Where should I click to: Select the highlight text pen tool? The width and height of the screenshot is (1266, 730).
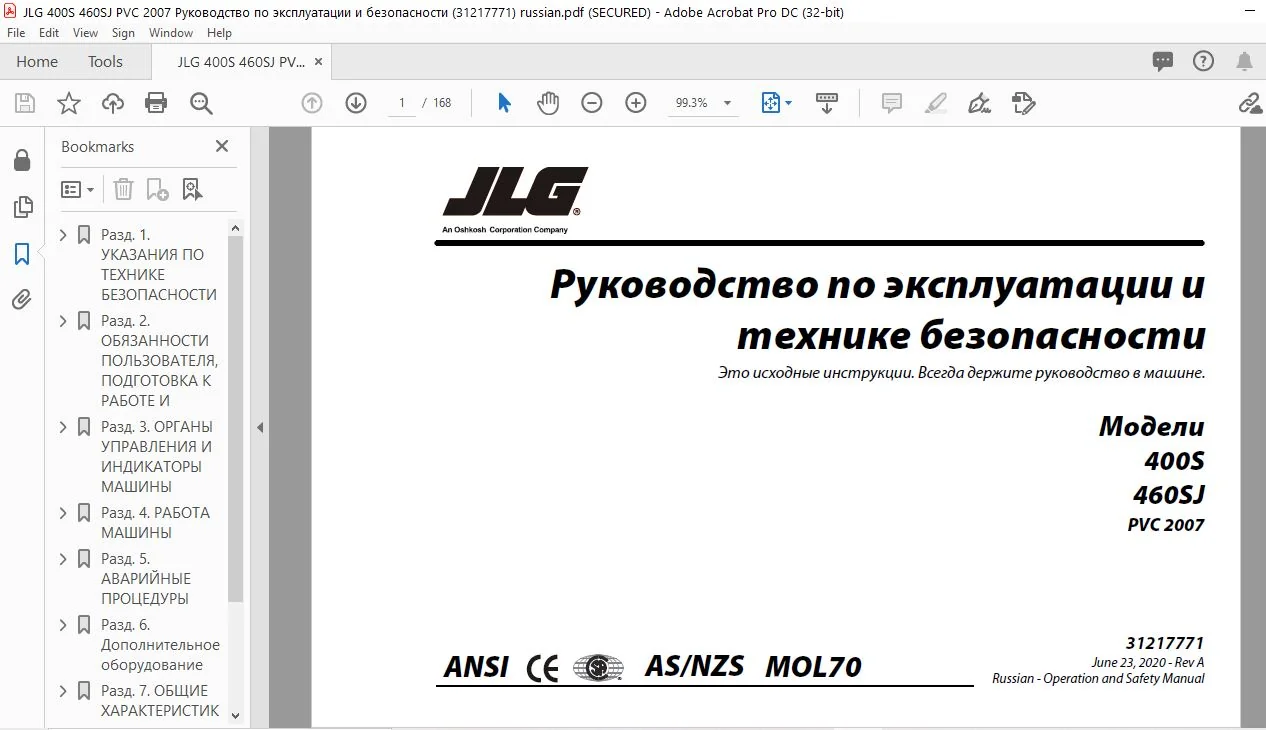[936, 103]
